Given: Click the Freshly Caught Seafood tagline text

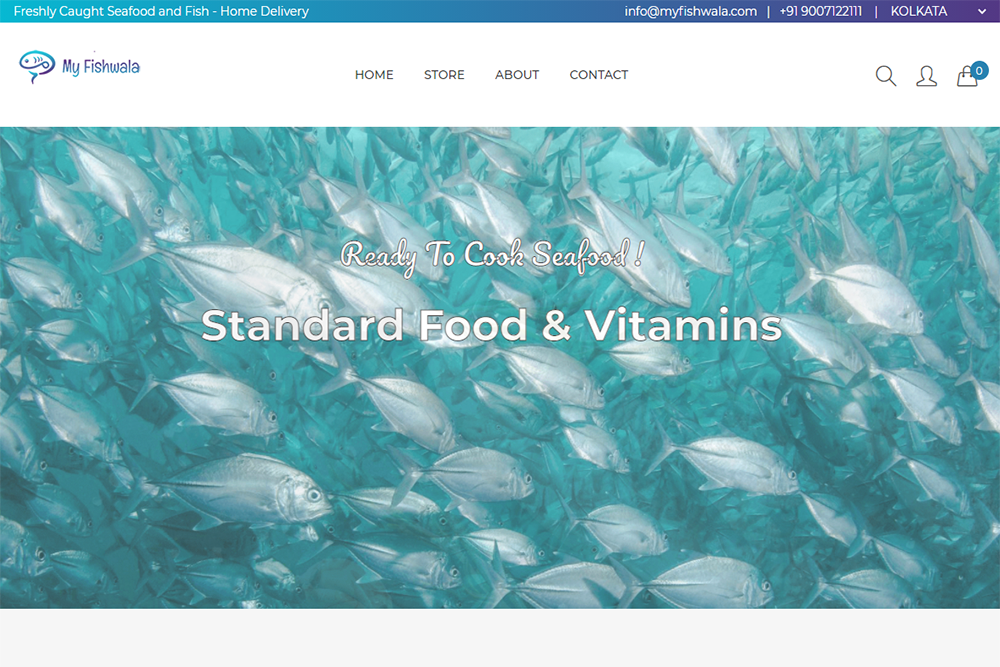Looking at the screenshot, I should coord(161,11).
